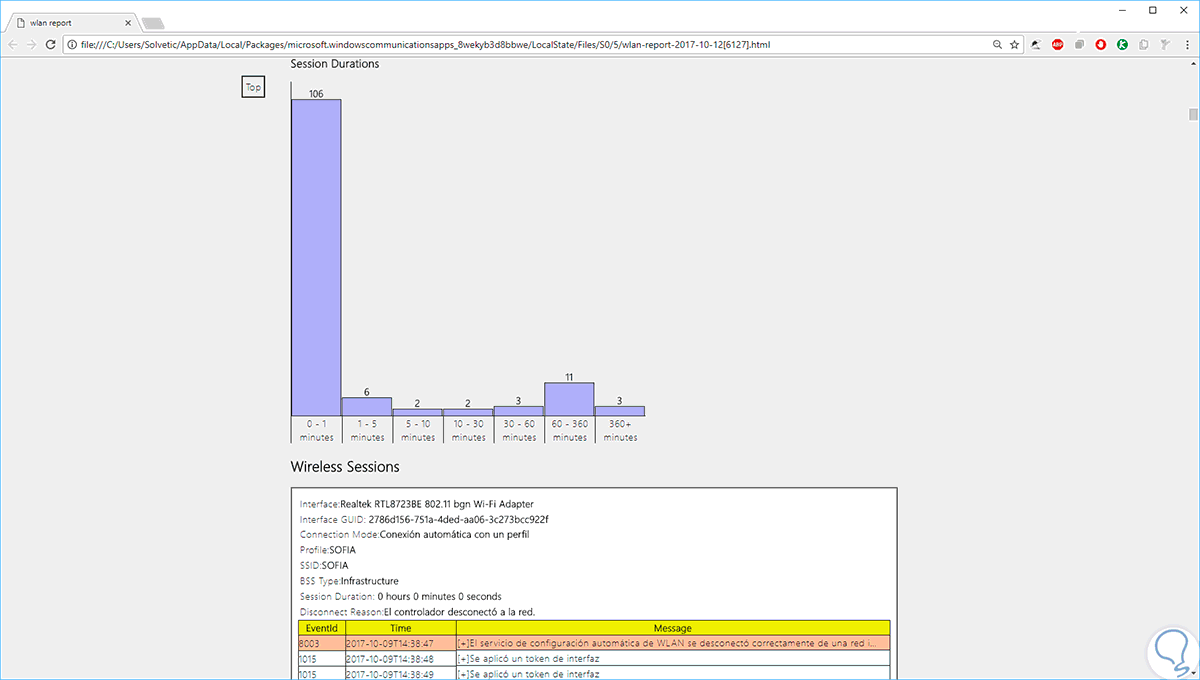1200x680 pixels.
Task: Click the 106 value above the first bar
Action: [316, 94]
